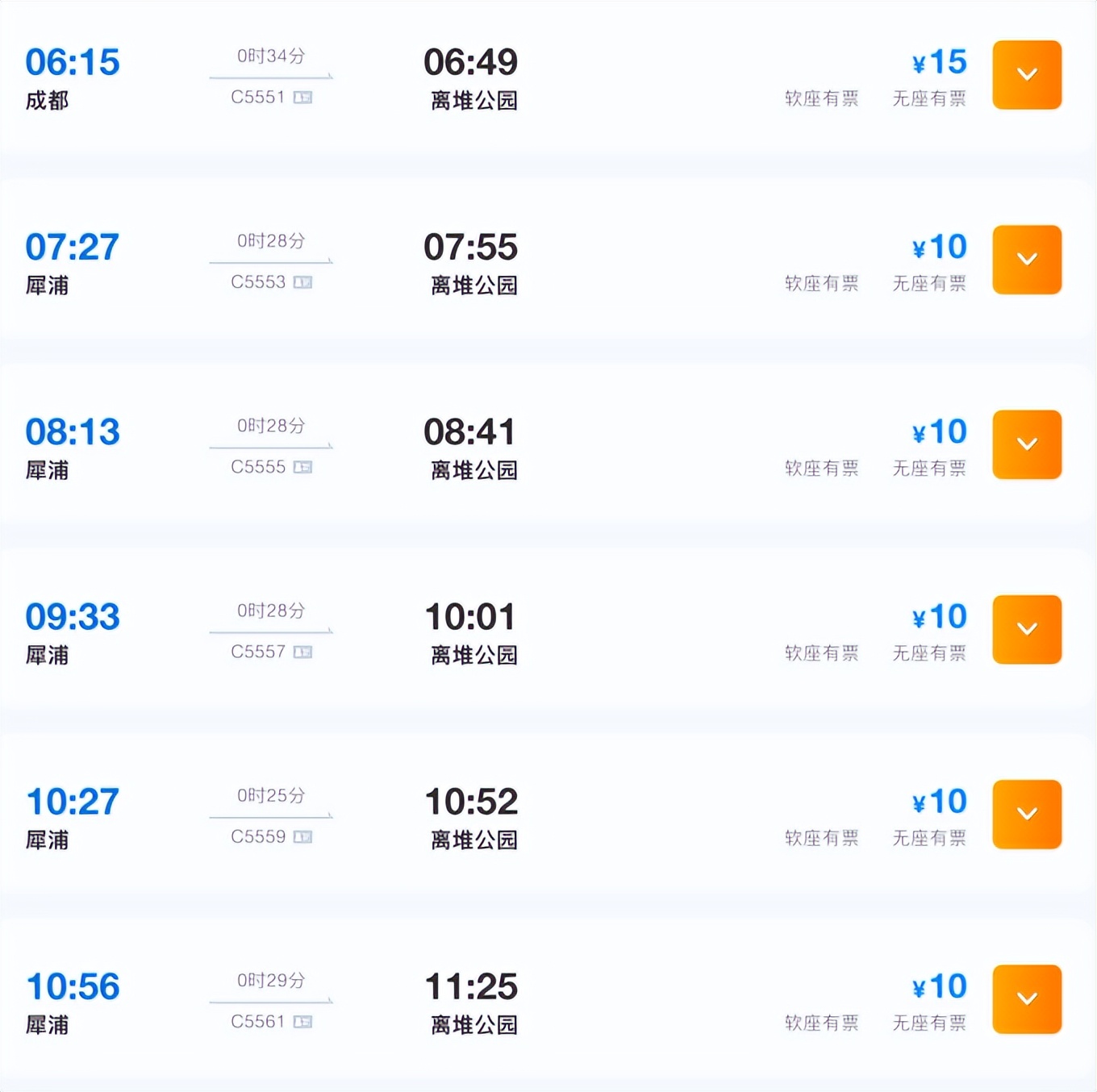Click the 0时28分 duration on C5553 row
The width and height of the screenshot is (1097, 1092).
(271, 240)
